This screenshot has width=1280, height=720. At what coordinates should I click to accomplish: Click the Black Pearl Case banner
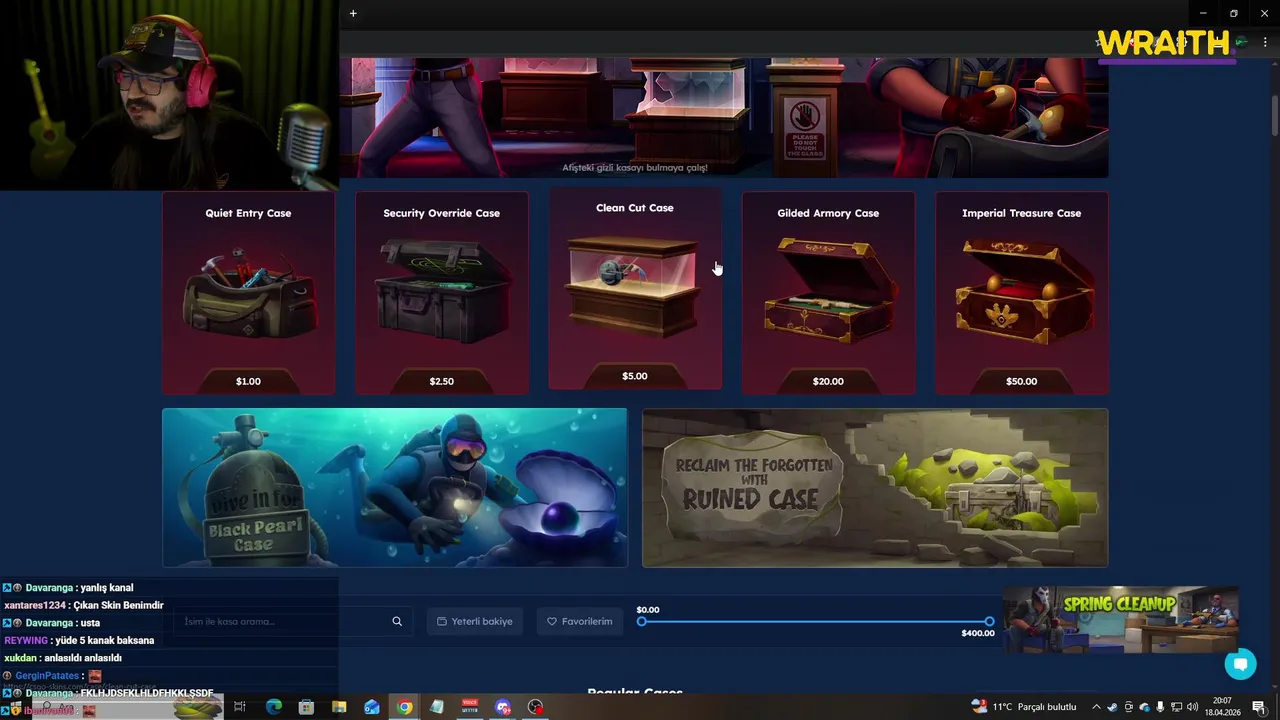pos(395,488)
